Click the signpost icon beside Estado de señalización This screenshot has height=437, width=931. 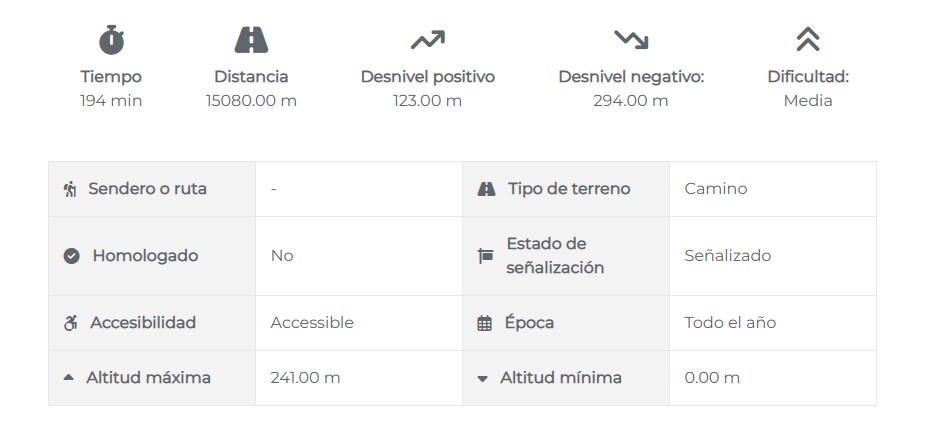pyautogui.click(x=486, y=256)
